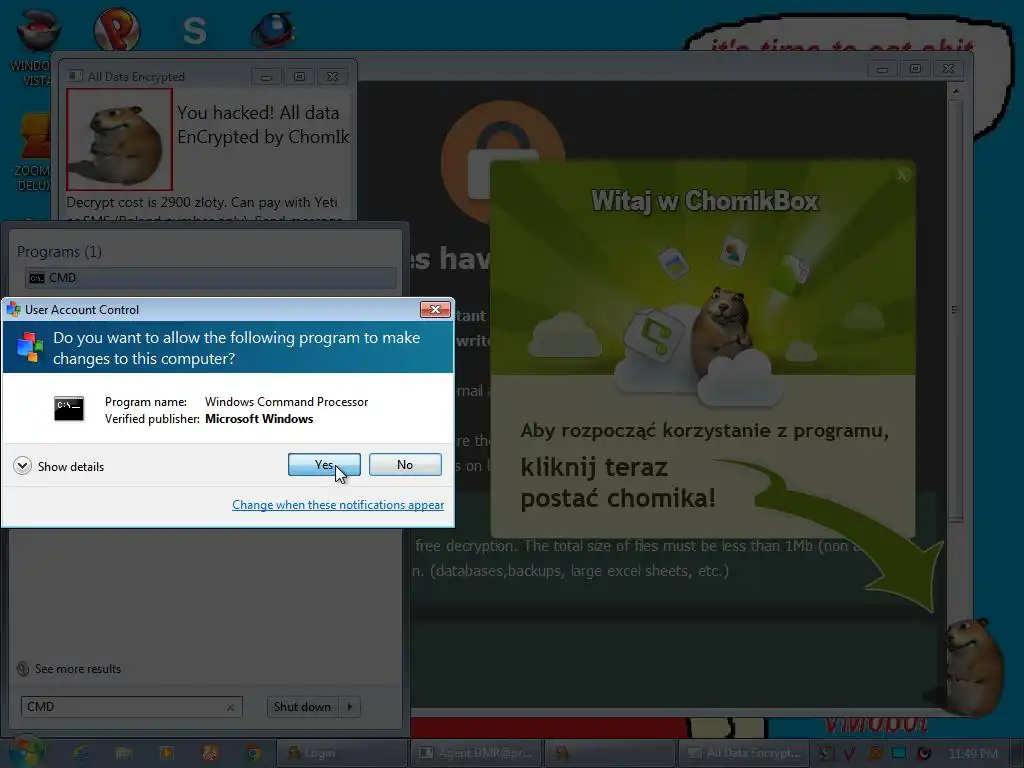Minimize the All Data Encrypted window
The image size is (1024, 768).
pyautogui.click(x=266, y=77)
